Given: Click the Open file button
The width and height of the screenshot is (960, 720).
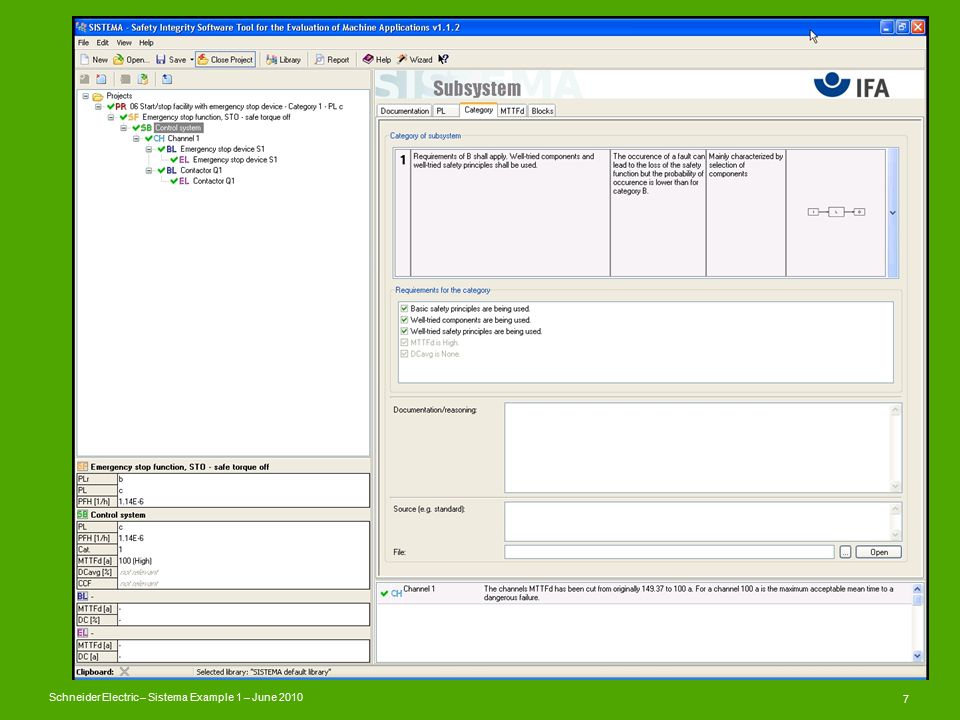Looking at the screenshot, I should pos(879,552).
